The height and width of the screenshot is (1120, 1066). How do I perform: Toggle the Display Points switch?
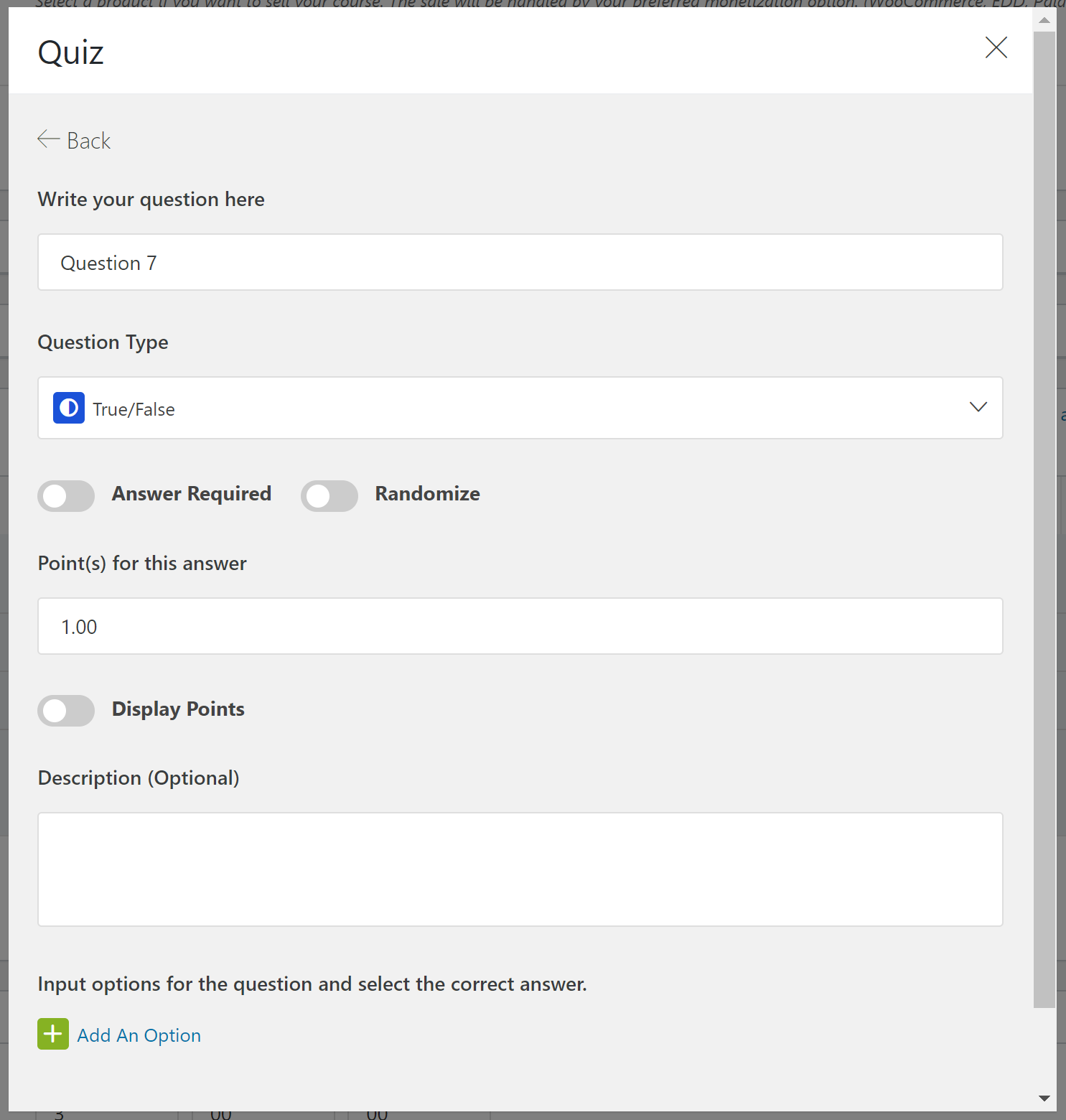[x=66, y=711]
